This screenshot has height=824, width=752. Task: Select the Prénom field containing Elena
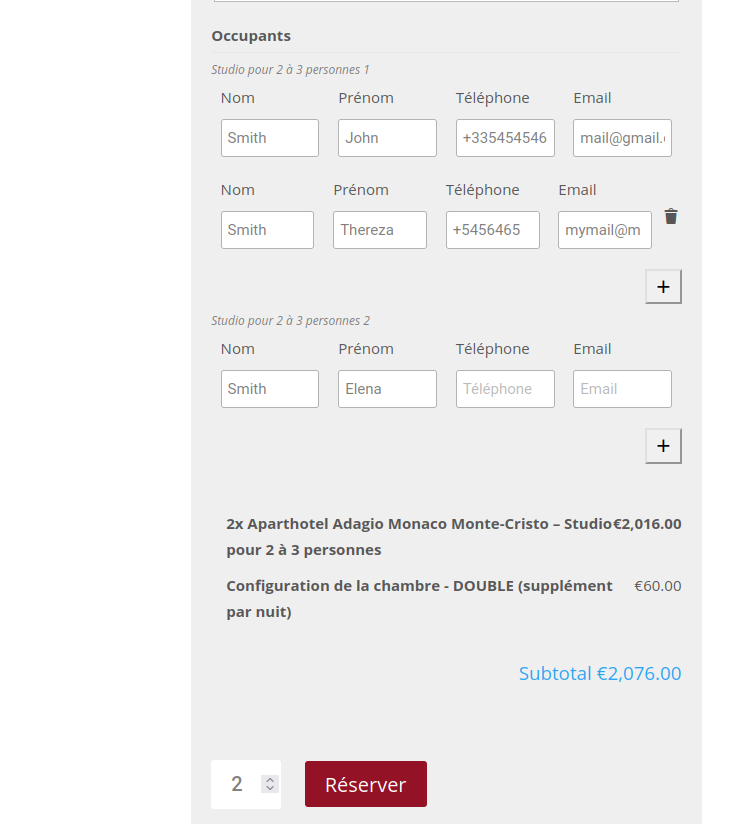[387, 389]
